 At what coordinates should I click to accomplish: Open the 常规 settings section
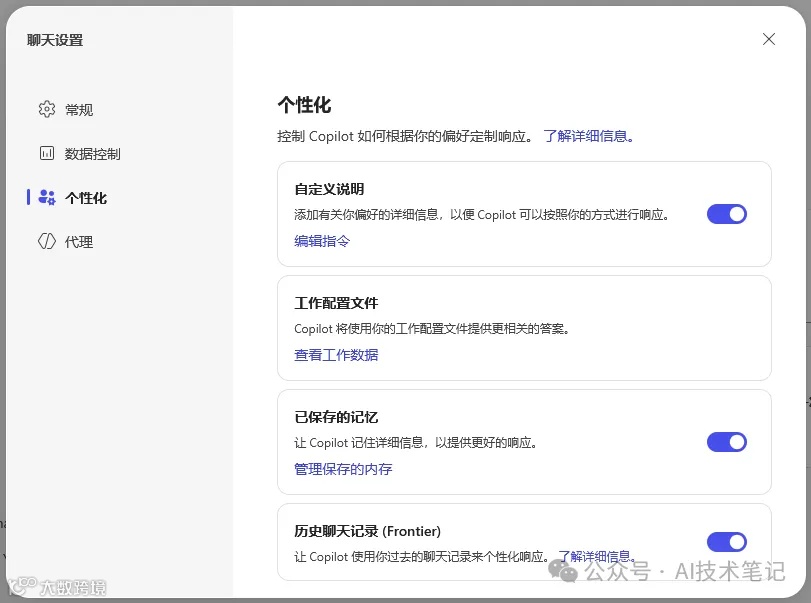79,110
